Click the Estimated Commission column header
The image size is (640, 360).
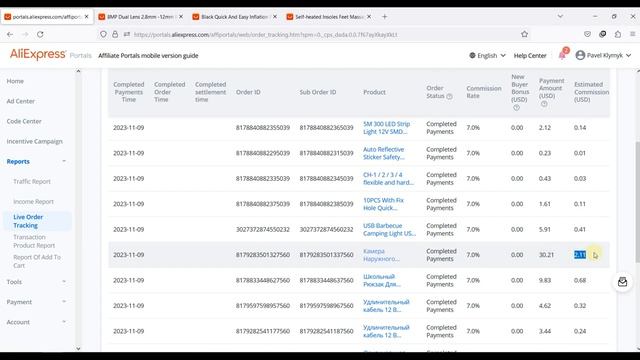point(591,92)
